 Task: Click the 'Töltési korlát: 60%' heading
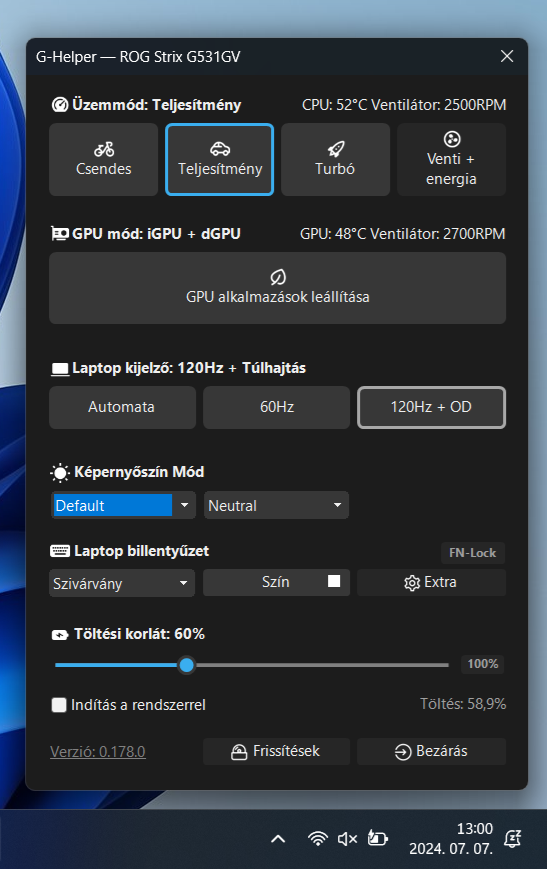tap(140, 634)
